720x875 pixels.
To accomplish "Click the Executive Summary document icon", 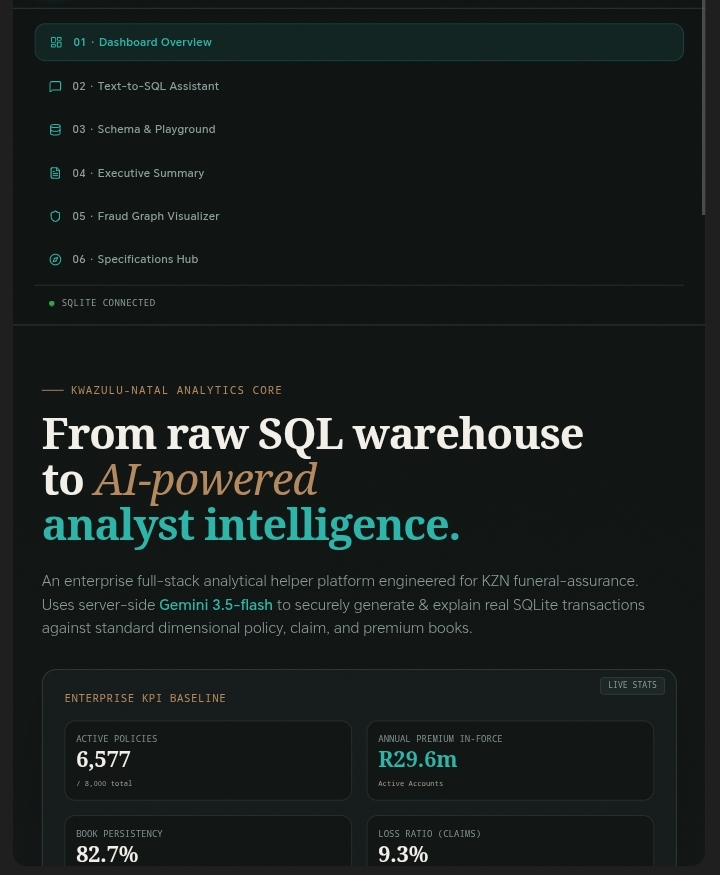I will (55, 173).
